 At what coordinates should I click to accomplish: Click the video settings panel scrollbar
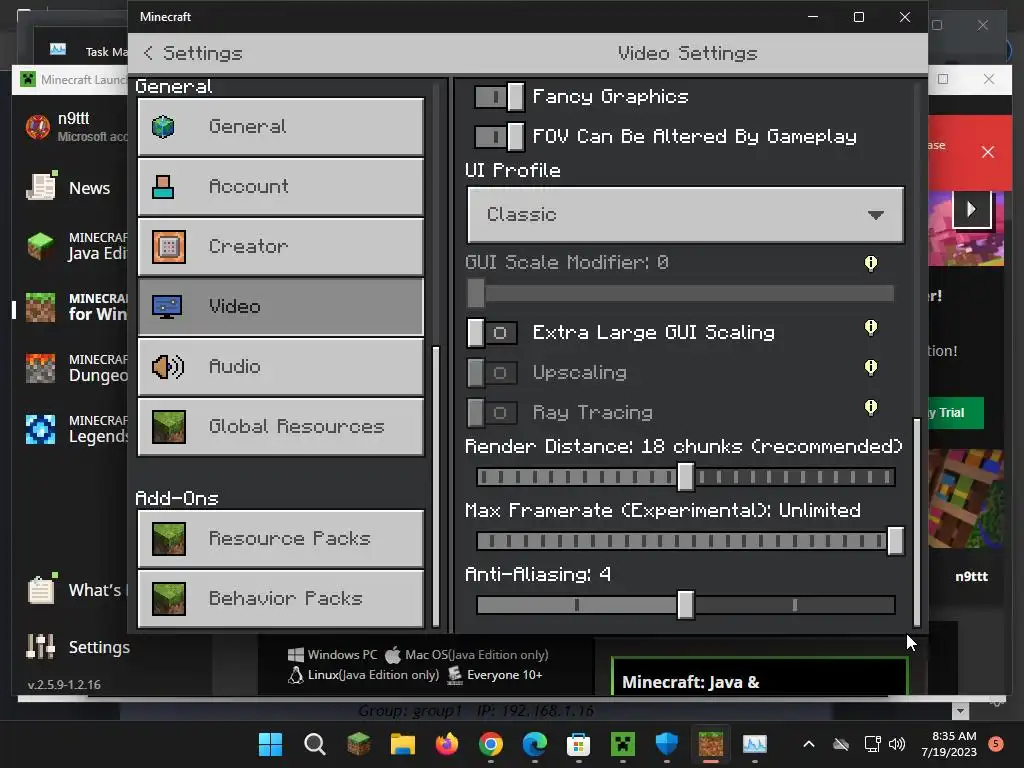917,522
